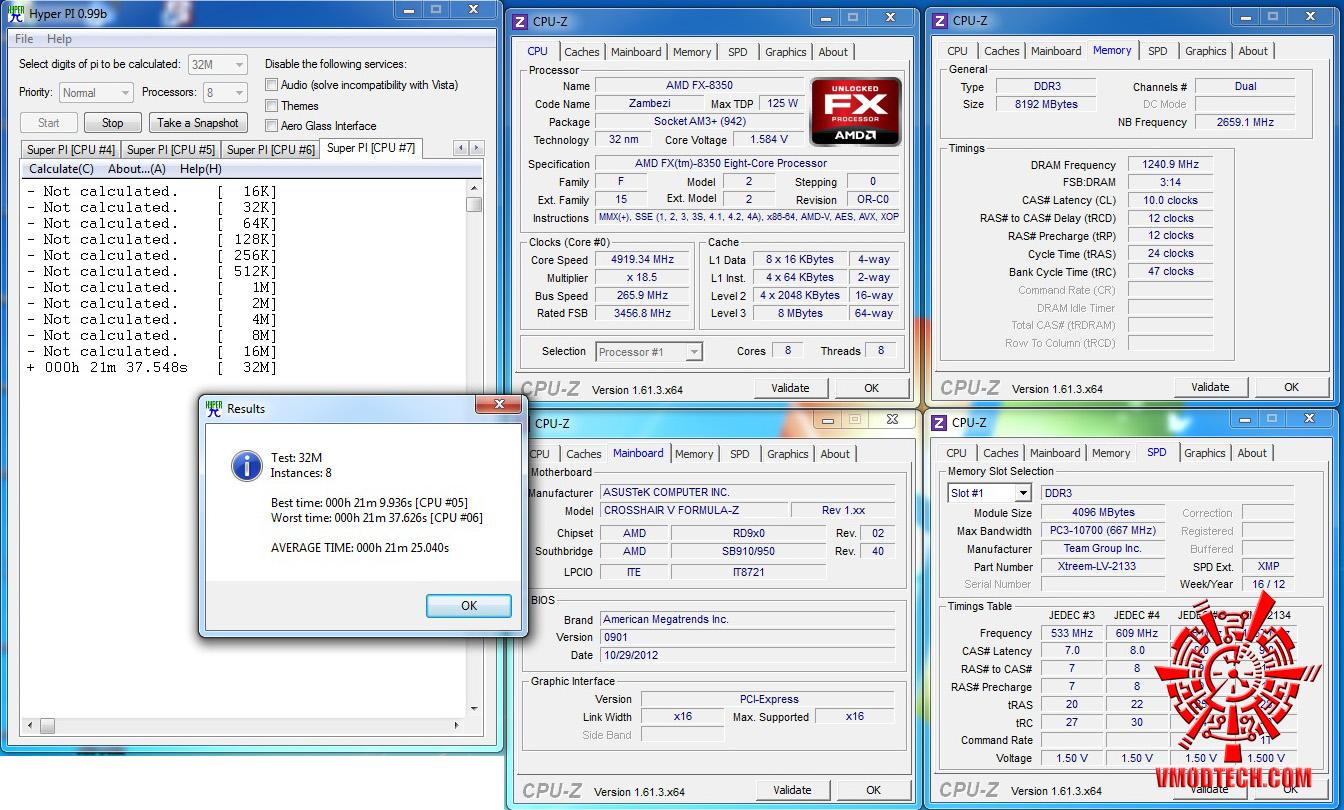Switch to Super PI [CPU #5] tab
The height and width of the screenshot is (810, 1344).
click(171, 150)
